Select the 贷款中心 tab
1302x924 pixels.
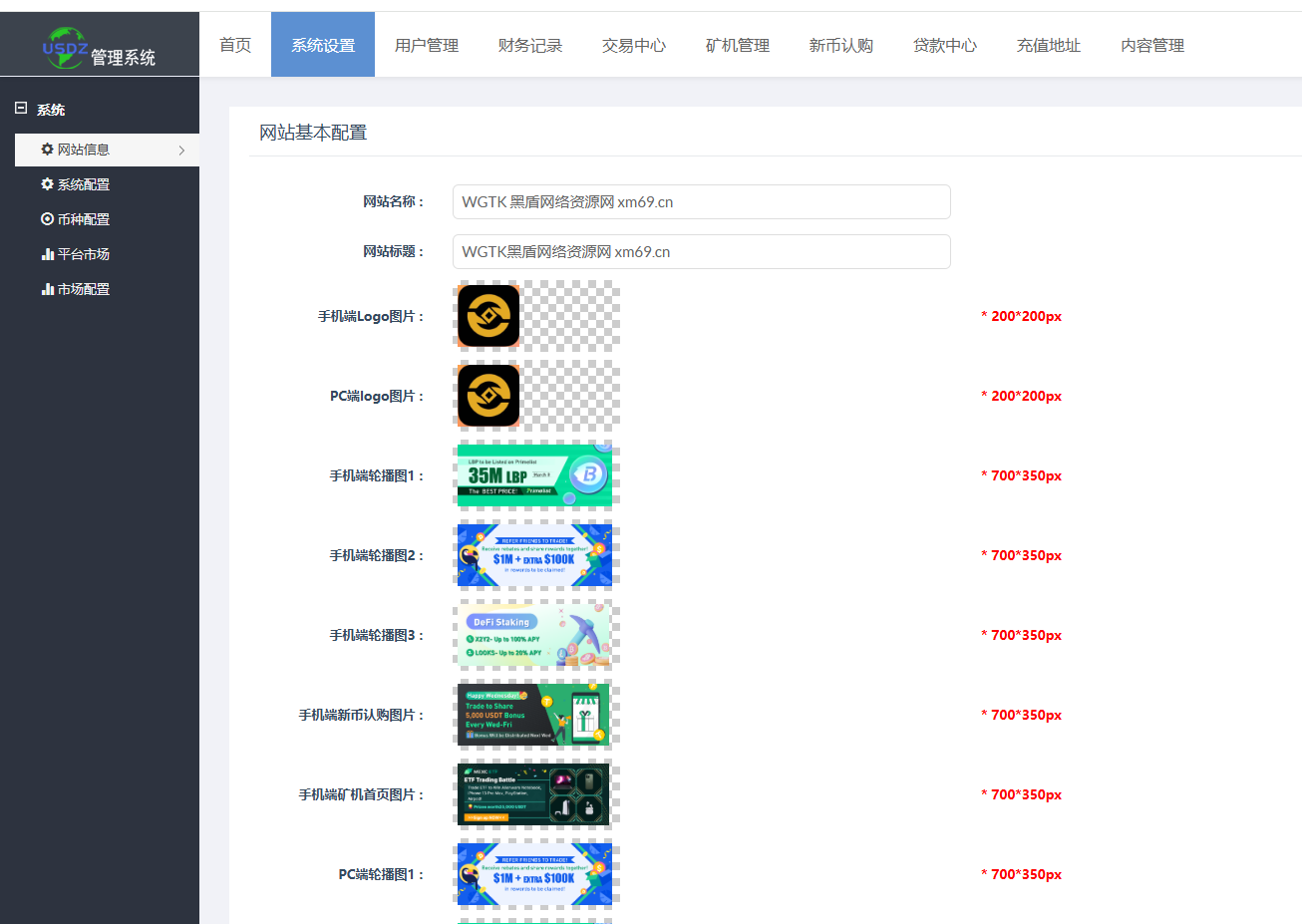[x=945, y=45]
